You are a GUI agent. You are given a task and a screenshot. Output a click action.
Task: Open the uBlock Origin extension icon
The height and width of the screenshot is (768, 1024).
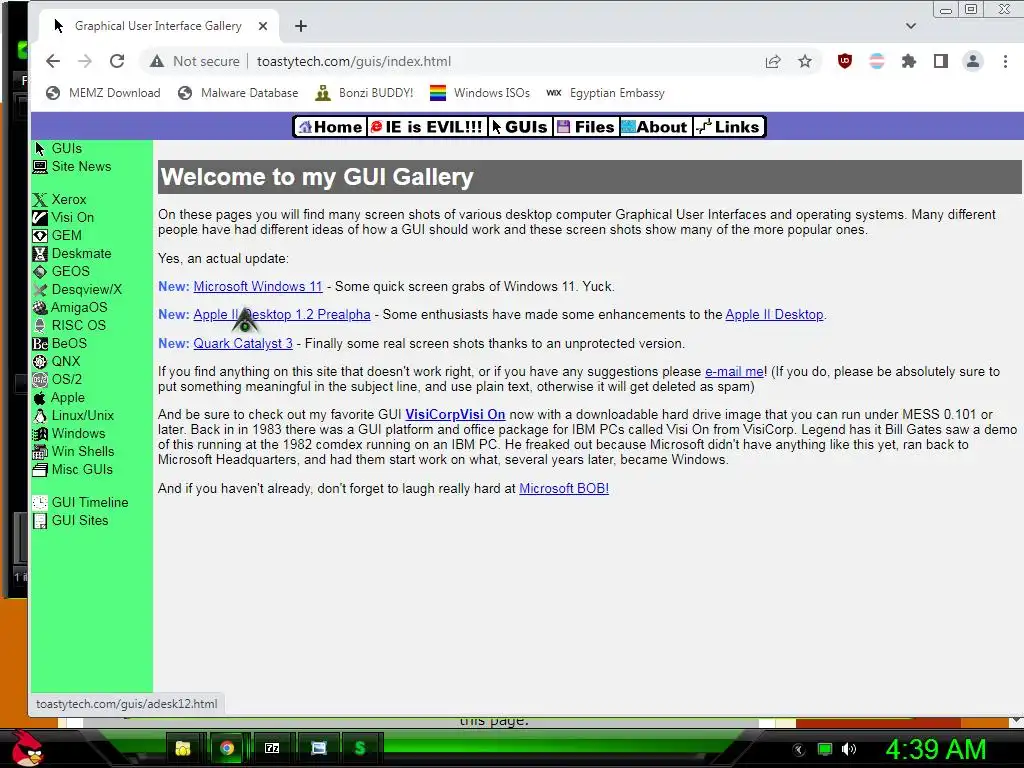[x=844, y=61]
